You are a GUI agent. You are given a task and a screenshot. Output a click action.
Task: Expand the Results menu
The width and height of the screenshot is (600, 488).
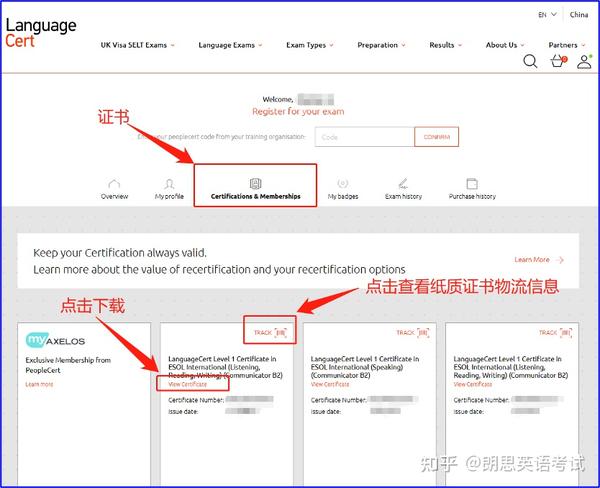[x=445, y=45]
